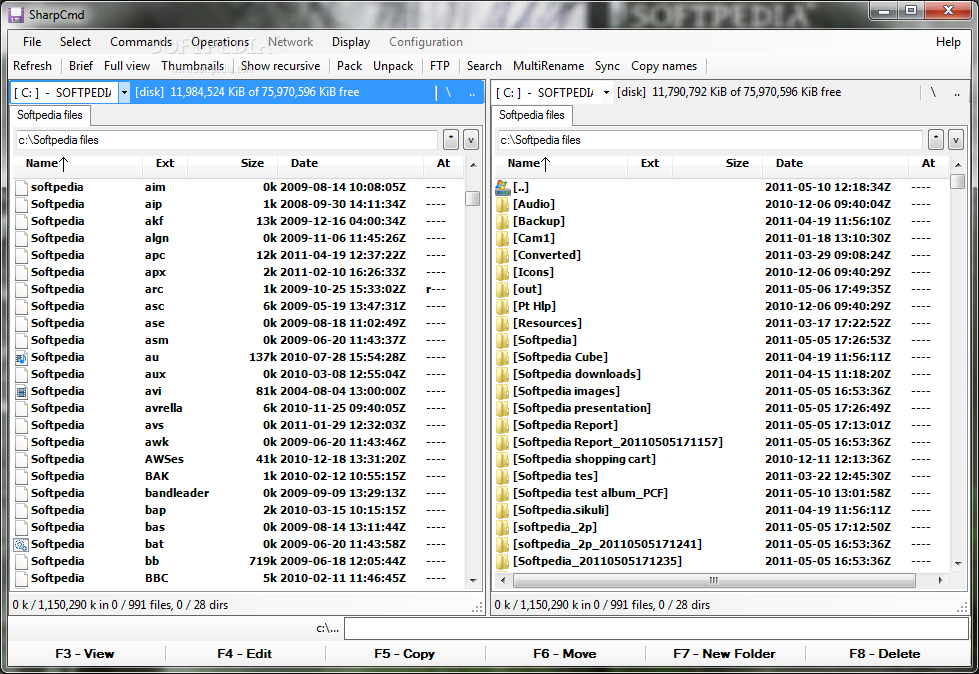Click left panel scroll down arrow
979x674 pixels.
[473, 580]
